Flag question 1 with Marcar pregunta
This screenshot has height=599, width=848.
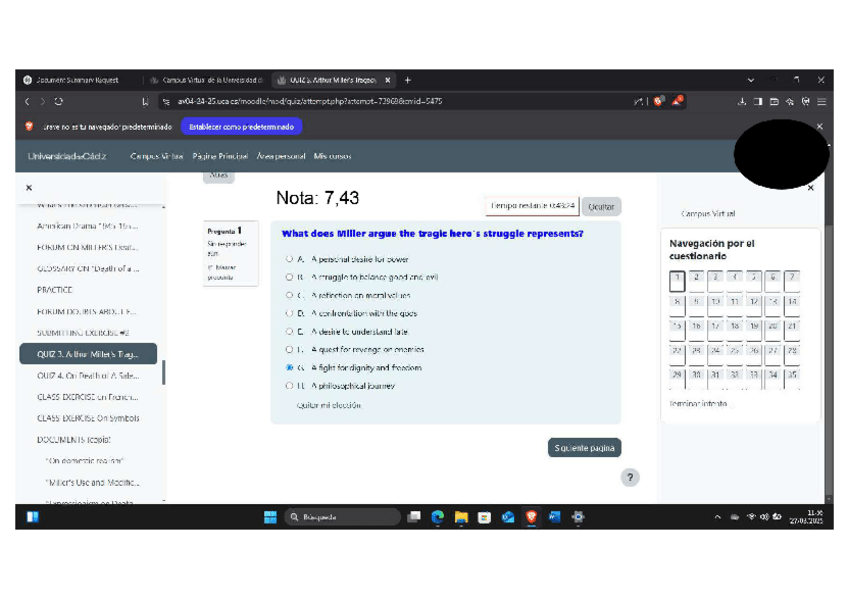tap(222, 272)
